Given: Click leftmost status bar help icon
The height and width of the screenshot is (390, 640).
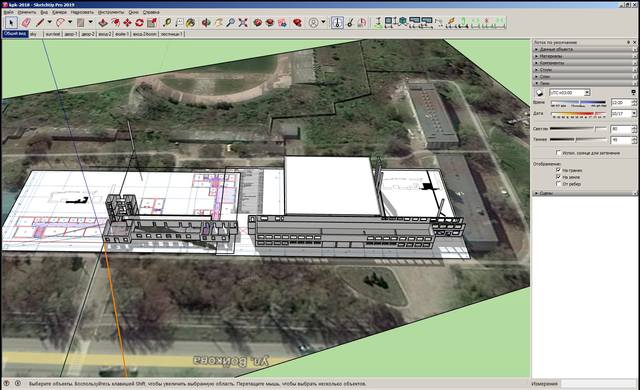Looking at the screenshot, I should tap(7, 383).
